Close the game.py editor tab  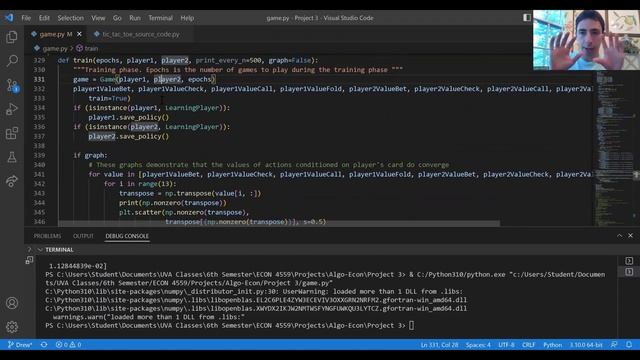(79, 34)
